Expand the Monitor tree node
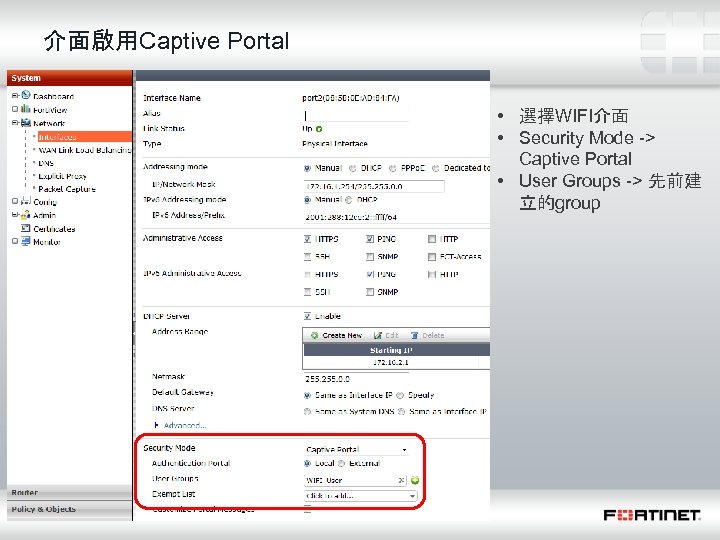The height and width of the screenshot is (540, 720). point(15,241)
